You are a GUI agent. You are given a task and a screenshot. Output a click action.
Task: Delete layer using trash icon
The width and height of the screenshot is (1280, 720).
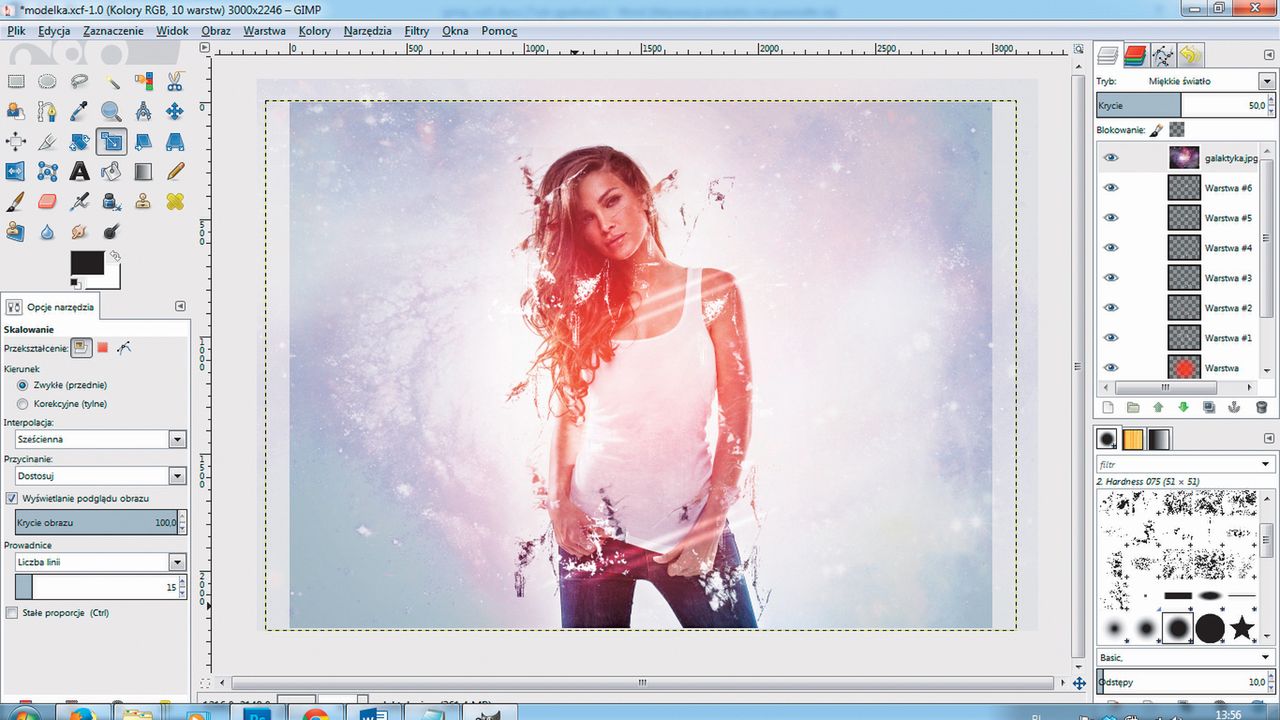point(1261,407)
